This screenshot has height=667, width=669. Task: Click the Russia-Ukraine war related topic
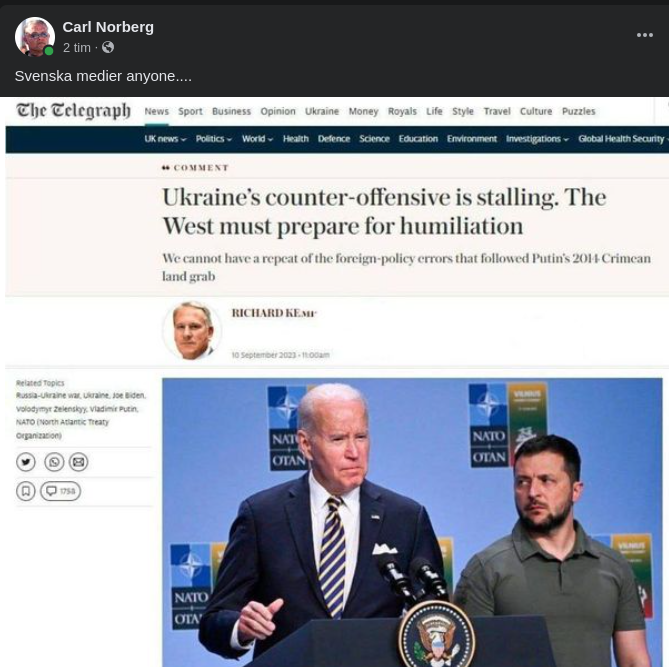(48, 396)
